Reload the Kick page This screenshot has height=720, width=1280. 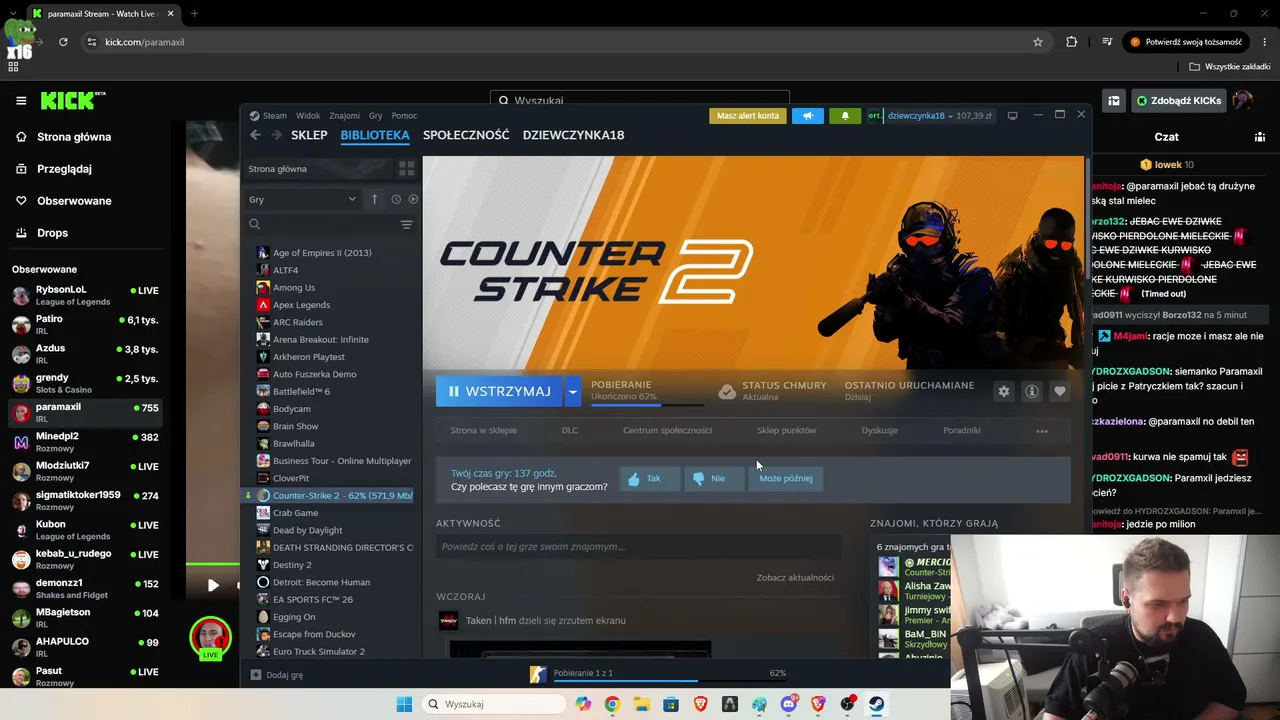[x=63, y=42]
